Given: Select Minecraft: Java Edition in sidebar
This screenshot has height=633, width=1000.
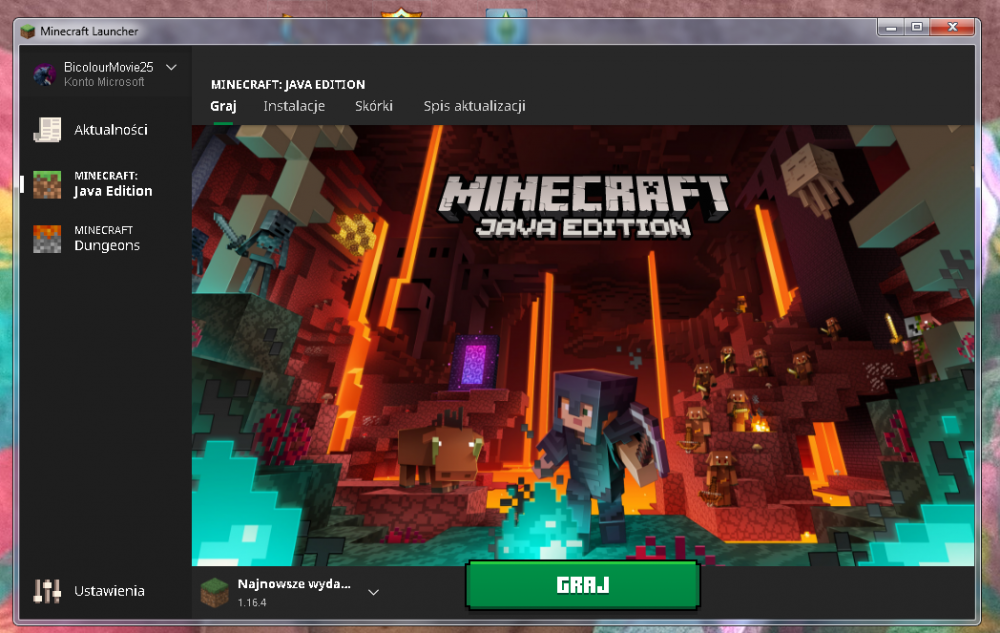Looking at the screenshot, I should pyautogui.click(x=105, y=184).
